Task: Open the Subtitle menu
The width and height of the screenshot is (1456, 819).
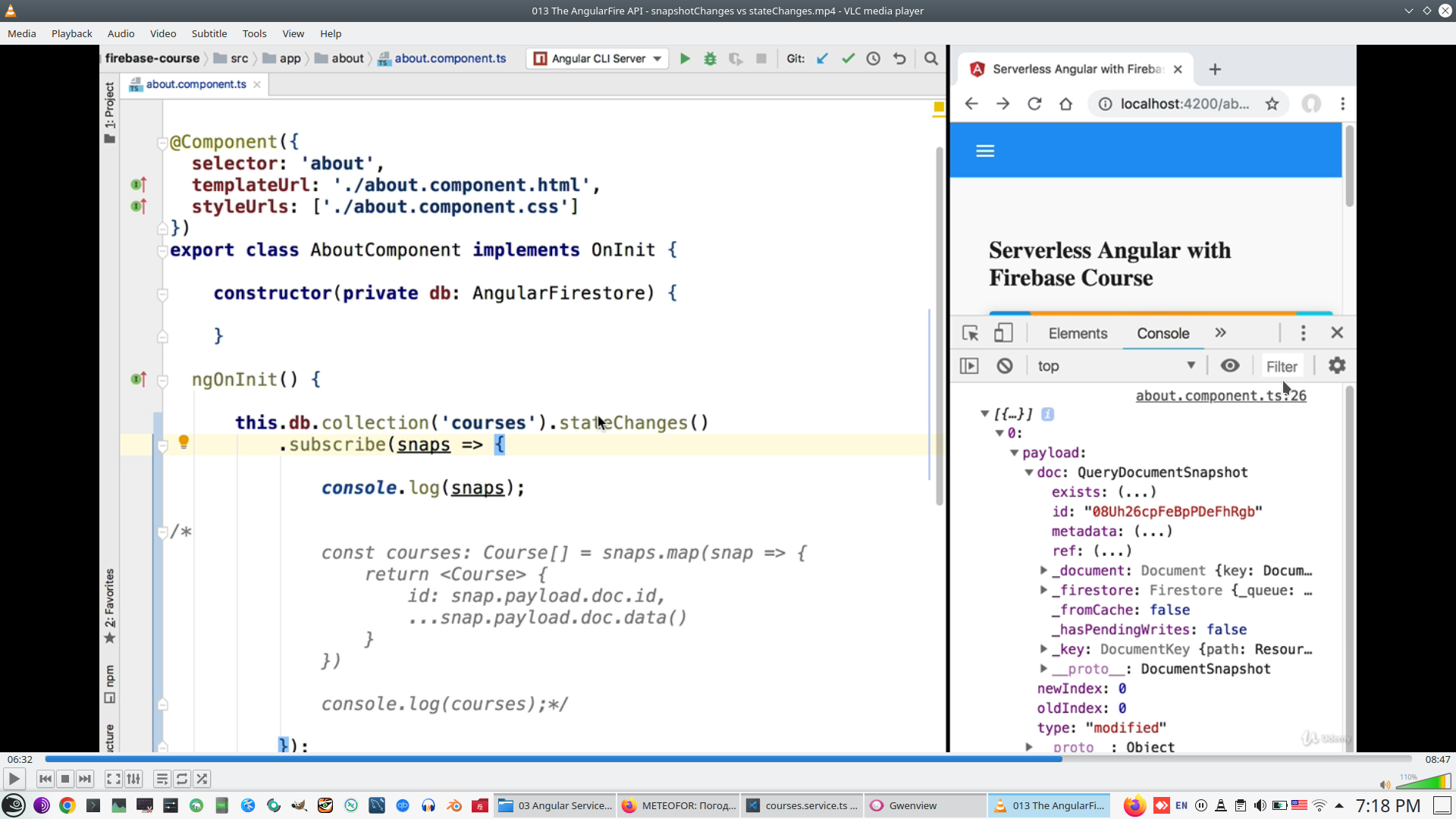Action: tap(209, 33)
